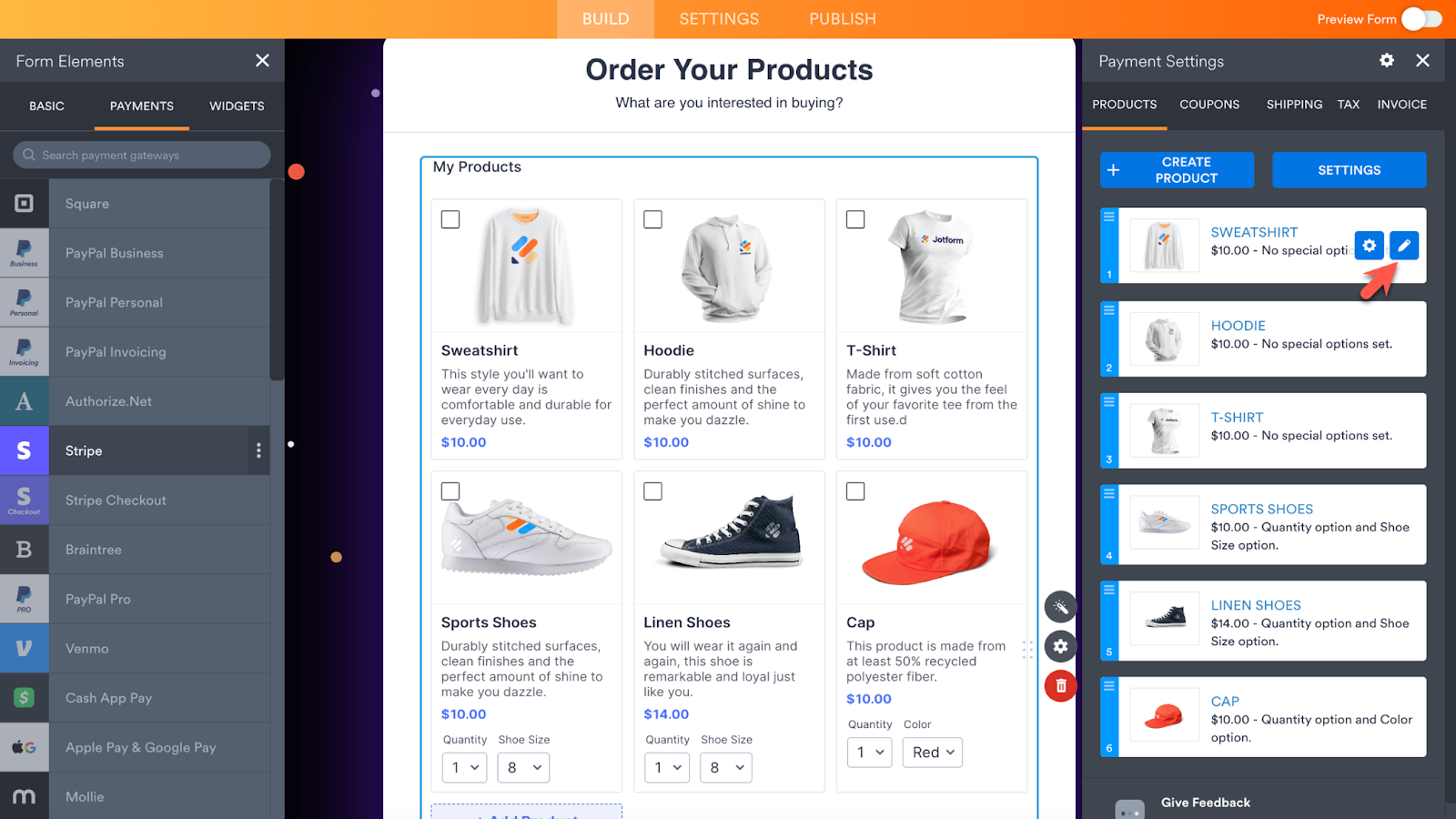Viewport: 1456px width, 819px height.
Task: Click in the Search payment gateways field
Action: [x=142, y=155]
